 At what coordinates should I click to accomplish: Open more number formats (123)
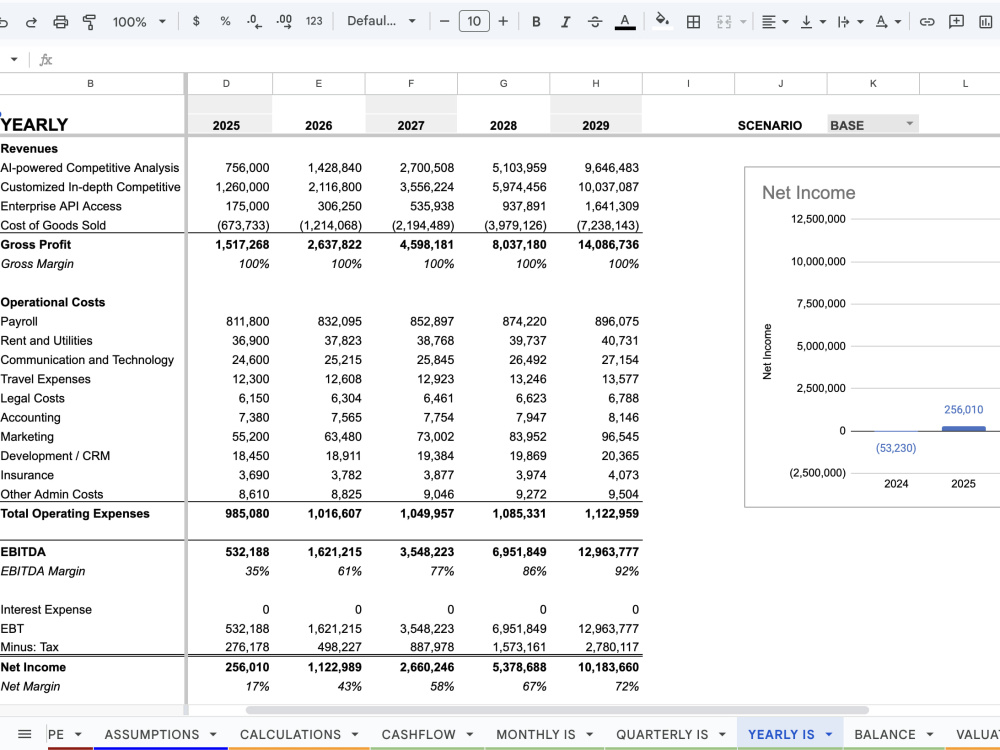tap(314, 21)
